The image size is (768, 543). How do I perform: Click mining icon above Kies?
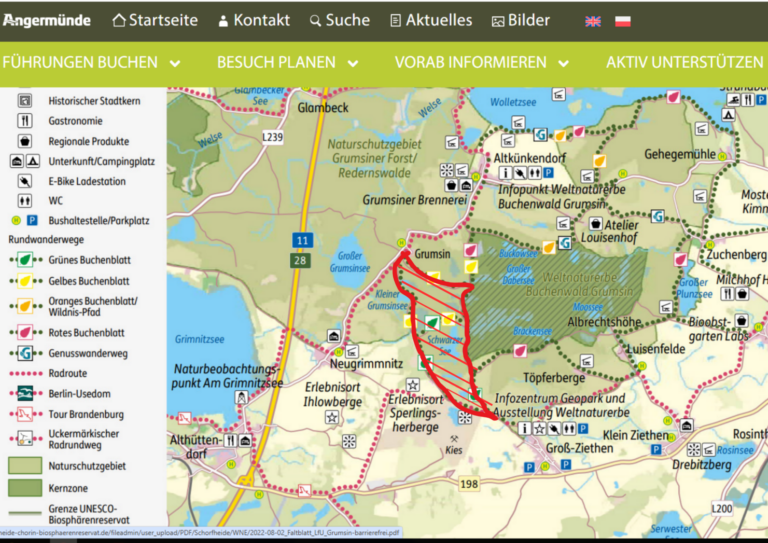(454, 439)
